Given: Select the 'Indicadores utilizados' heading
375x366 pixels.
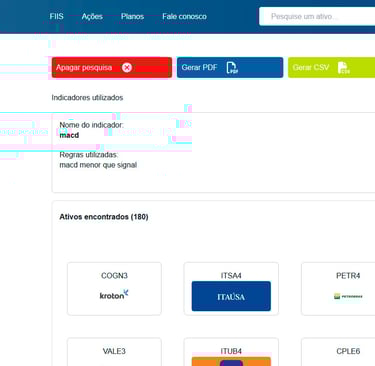Looking at the screenshot, I should 87,98.
